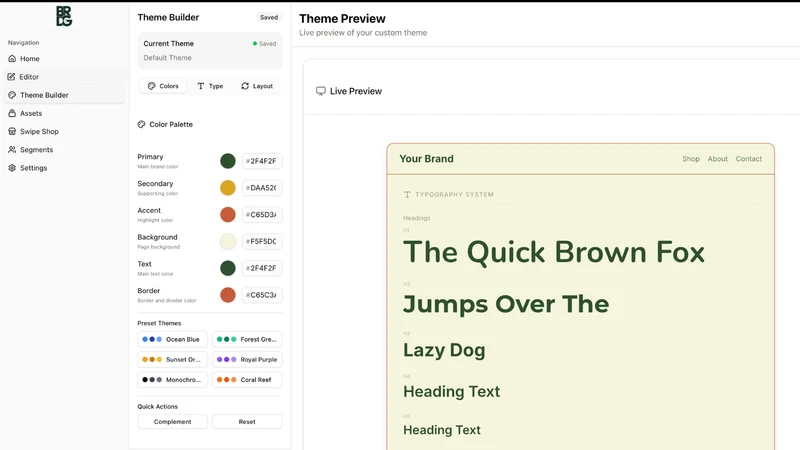The width and height of the screenshot is (800, 450).
Task: Open Segments navigation item
Action: (64, 149)
